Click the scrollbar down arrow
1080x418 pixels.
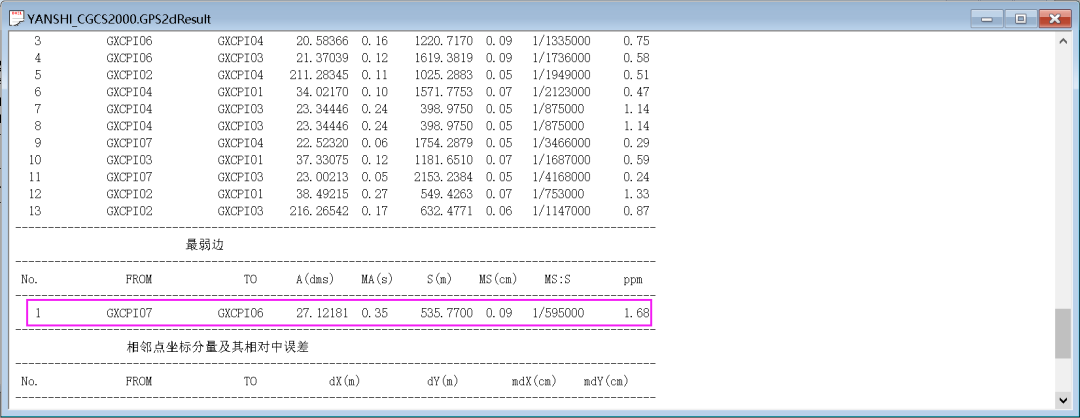[1063, 399]
